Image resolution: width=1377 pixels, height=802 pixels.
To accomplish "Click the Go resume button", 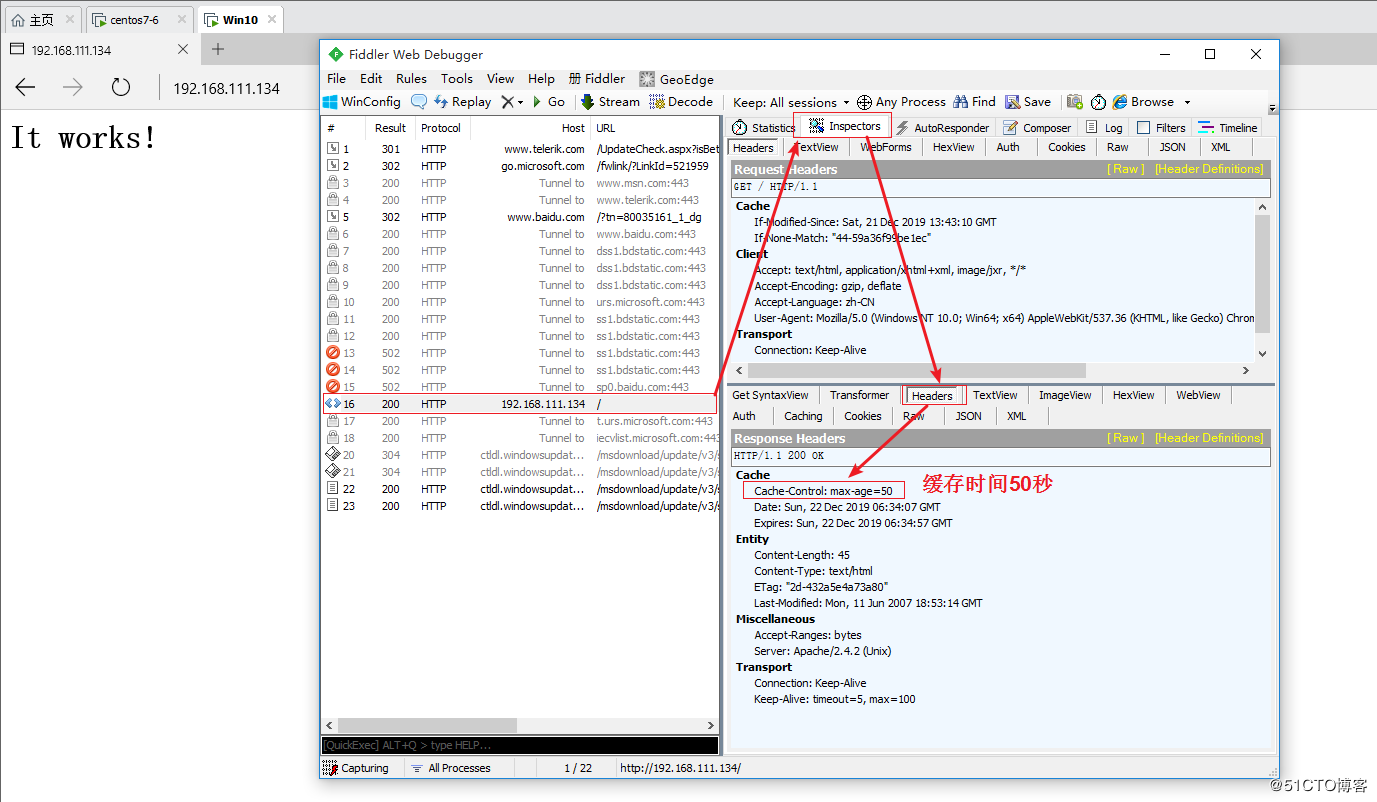I will [x=549, y=102].
